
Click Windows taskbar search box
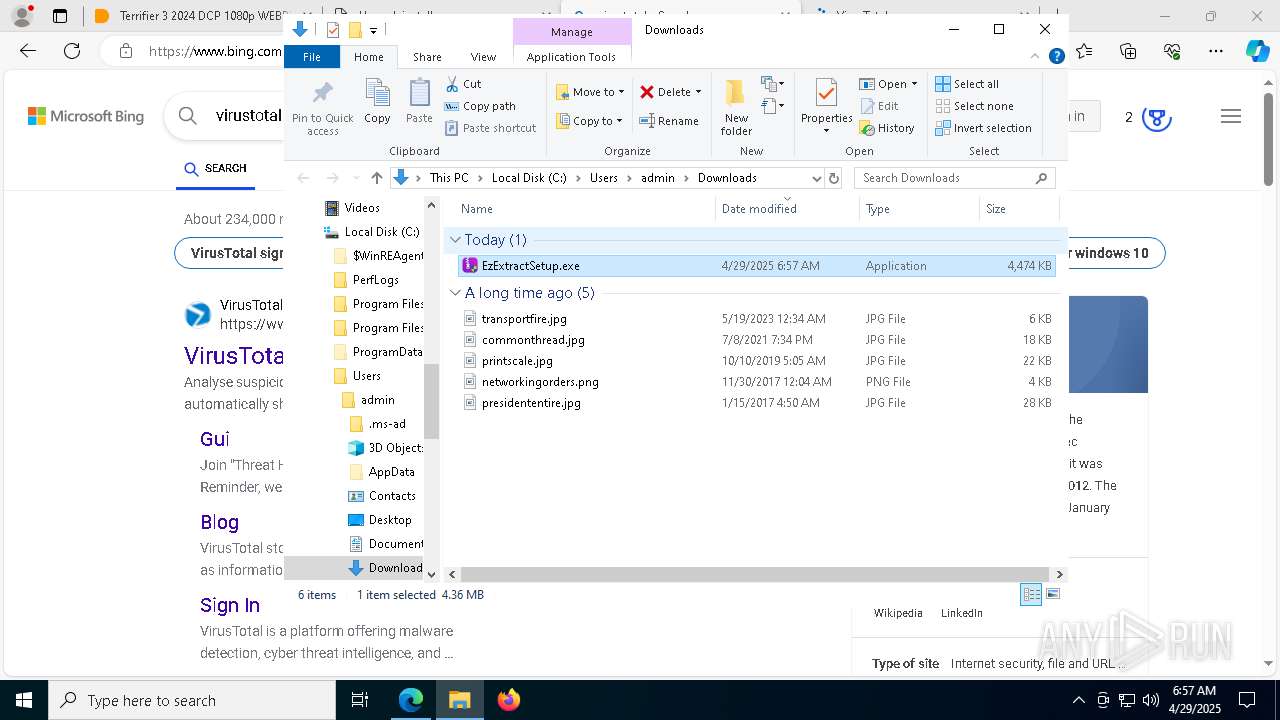[x=191, y=700]
